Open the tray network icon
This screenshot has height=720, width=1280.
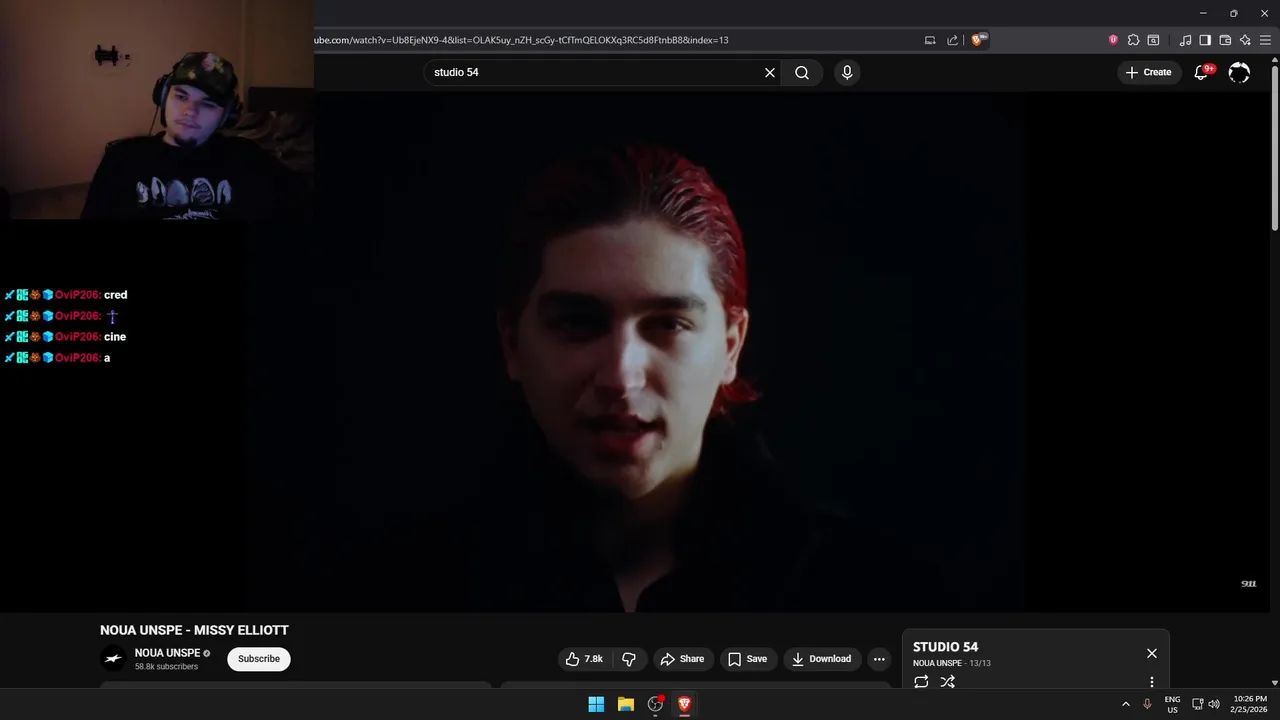point(1198,704)
